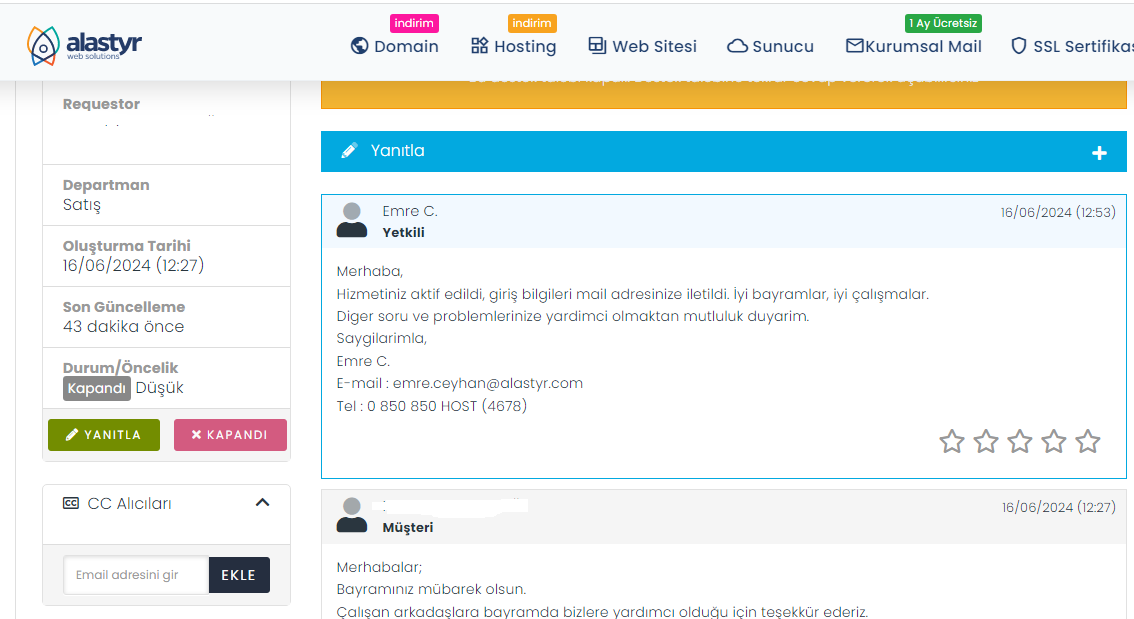Click the Tel : 0 850 850 HOST line
This screenshot has width=1134, height=619.
click(x=432, y=406)
